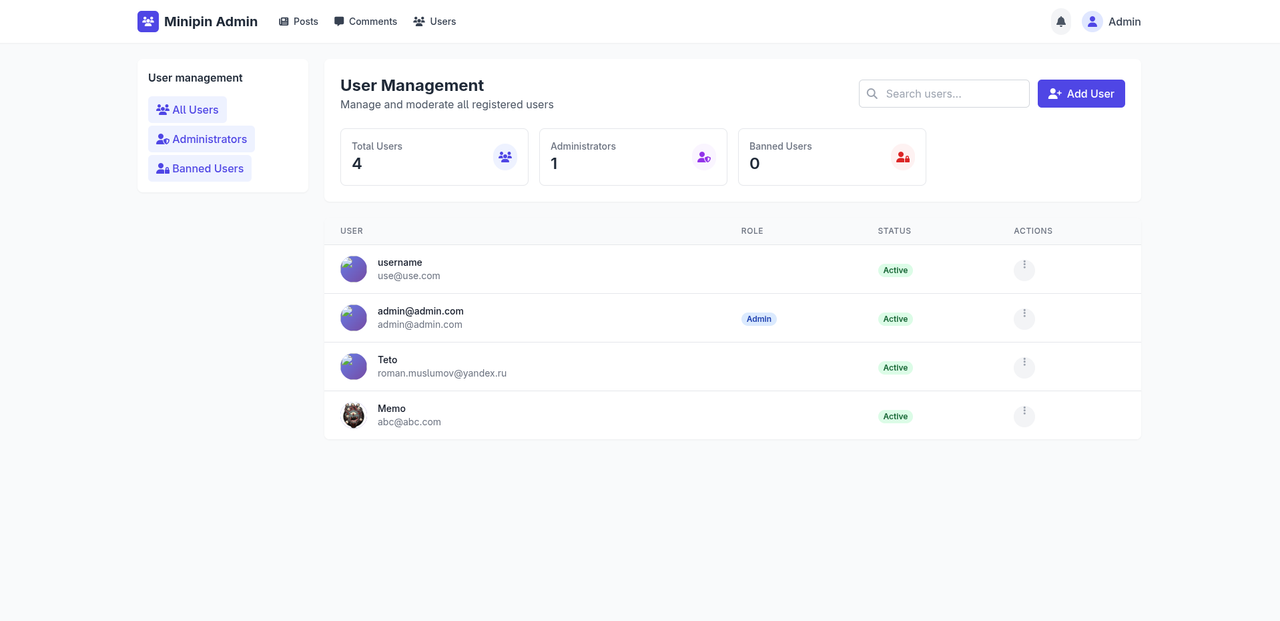This screenshot has height=621, width=1280.
Task: Click the Add User button
Action: pos(1081,94)
